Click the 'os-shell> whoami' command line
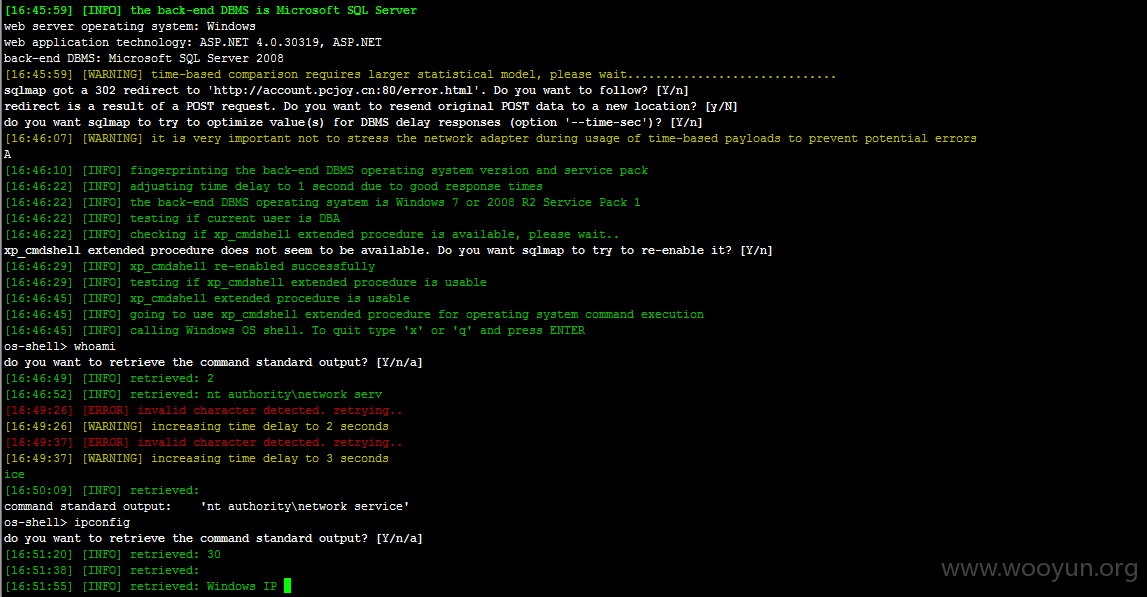The width and height of the screenshot is (1147, 597). 59,347
